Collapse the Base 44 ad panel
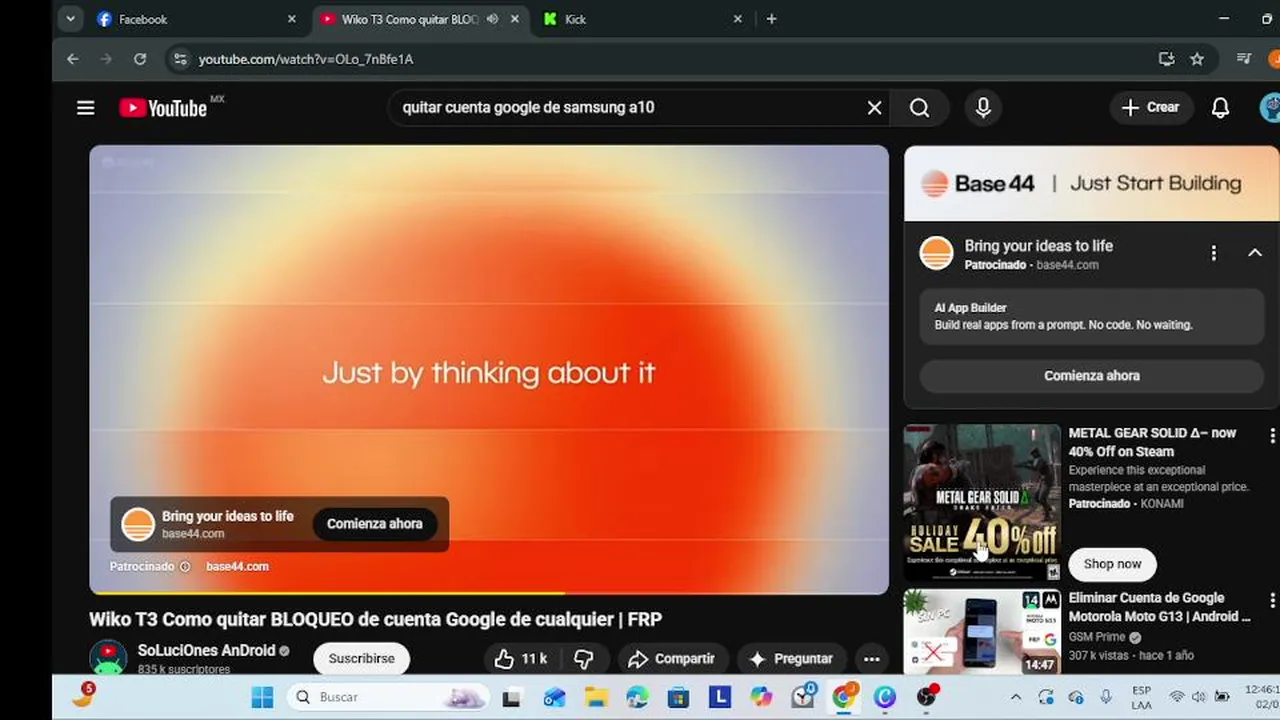 pos(1255,253)
